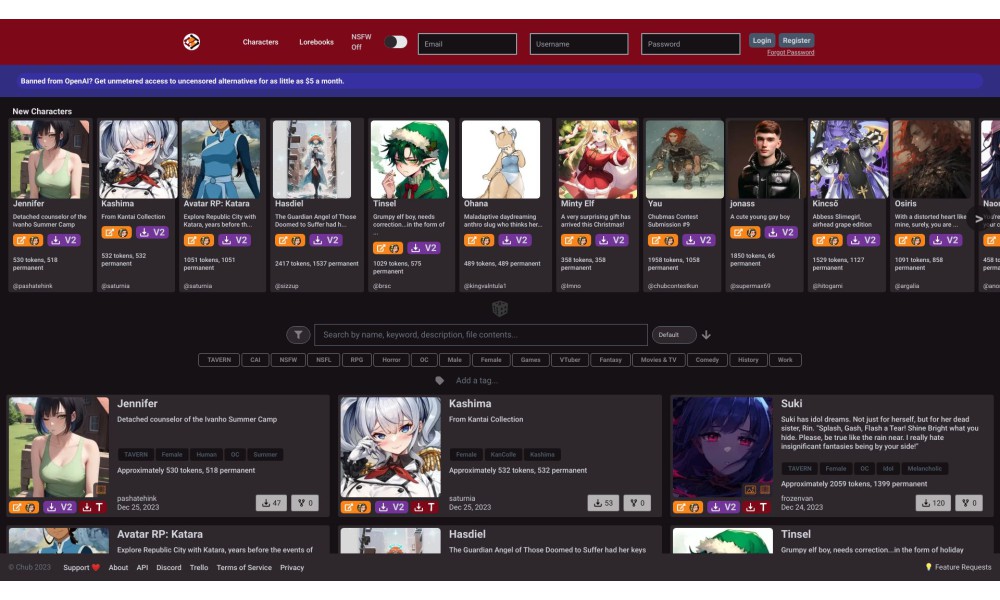1000x600 pixels.
Task: Open the Trello footer link
Action: 199,567
